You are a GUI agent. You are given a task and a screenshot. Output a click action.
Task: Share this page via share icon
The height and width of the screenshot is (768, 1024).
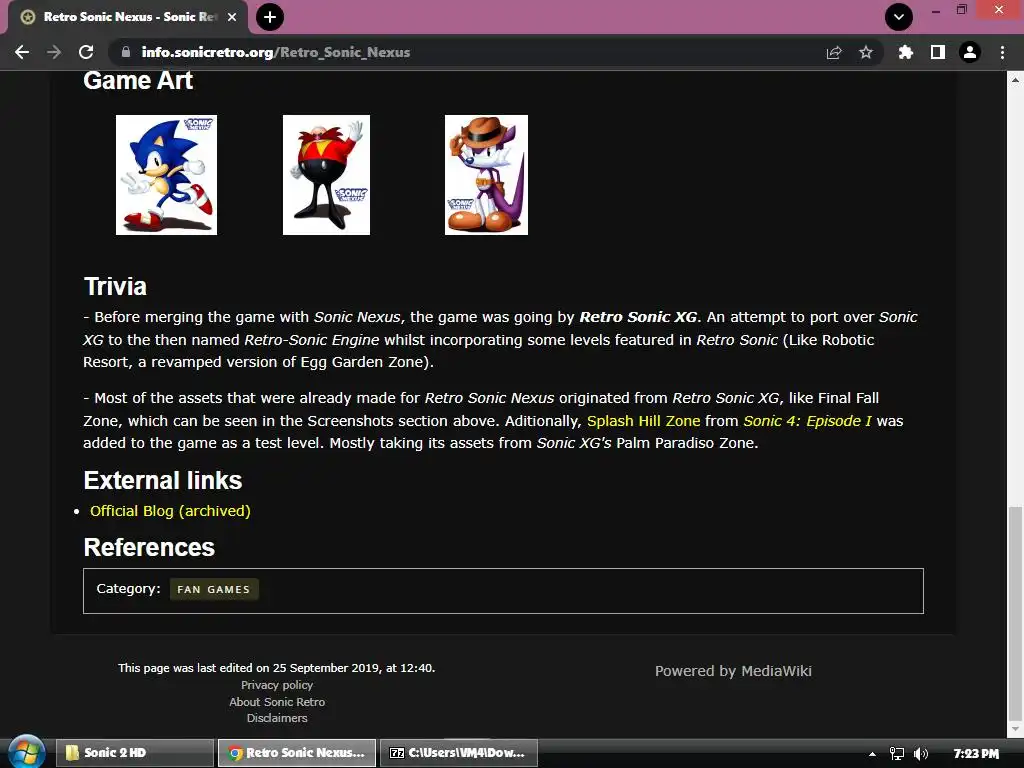[834, 52]
